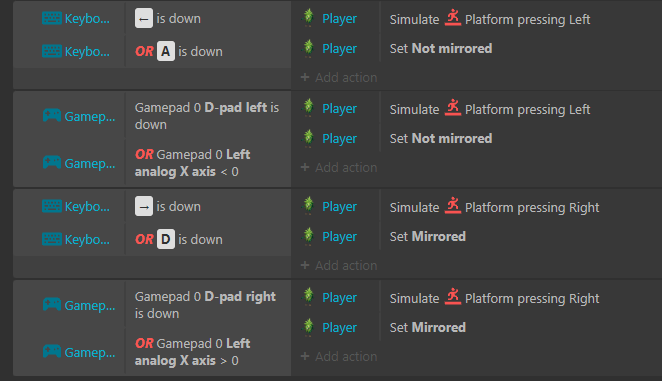Click the A key chip in OR condition

pos(166,52)
